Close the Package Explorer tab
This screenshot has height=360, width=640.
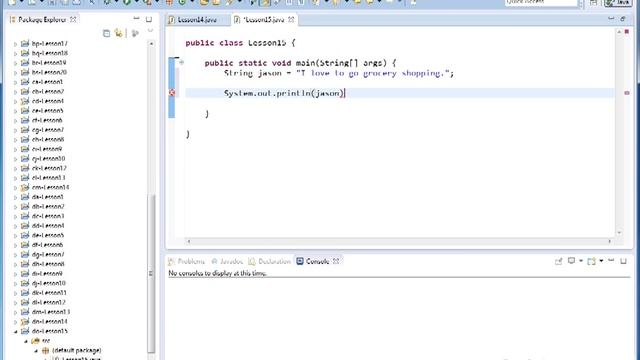(73, 19)
